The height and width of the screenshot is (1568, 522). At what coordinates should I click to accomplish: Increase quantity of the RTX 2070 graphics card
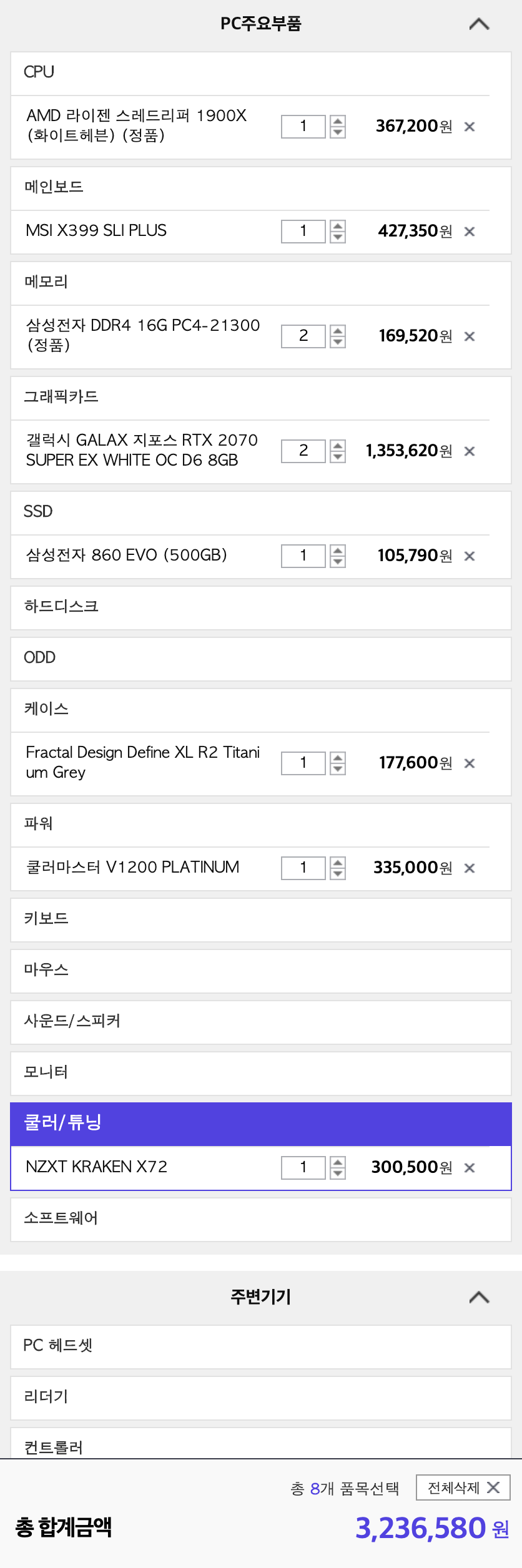coord(338,446)
